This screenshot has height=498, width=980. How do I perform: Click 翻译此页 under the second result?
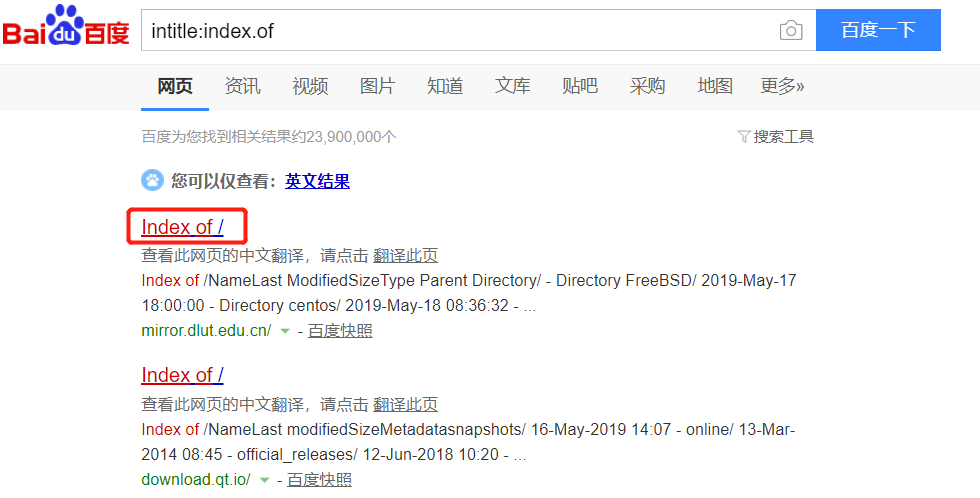405,404
